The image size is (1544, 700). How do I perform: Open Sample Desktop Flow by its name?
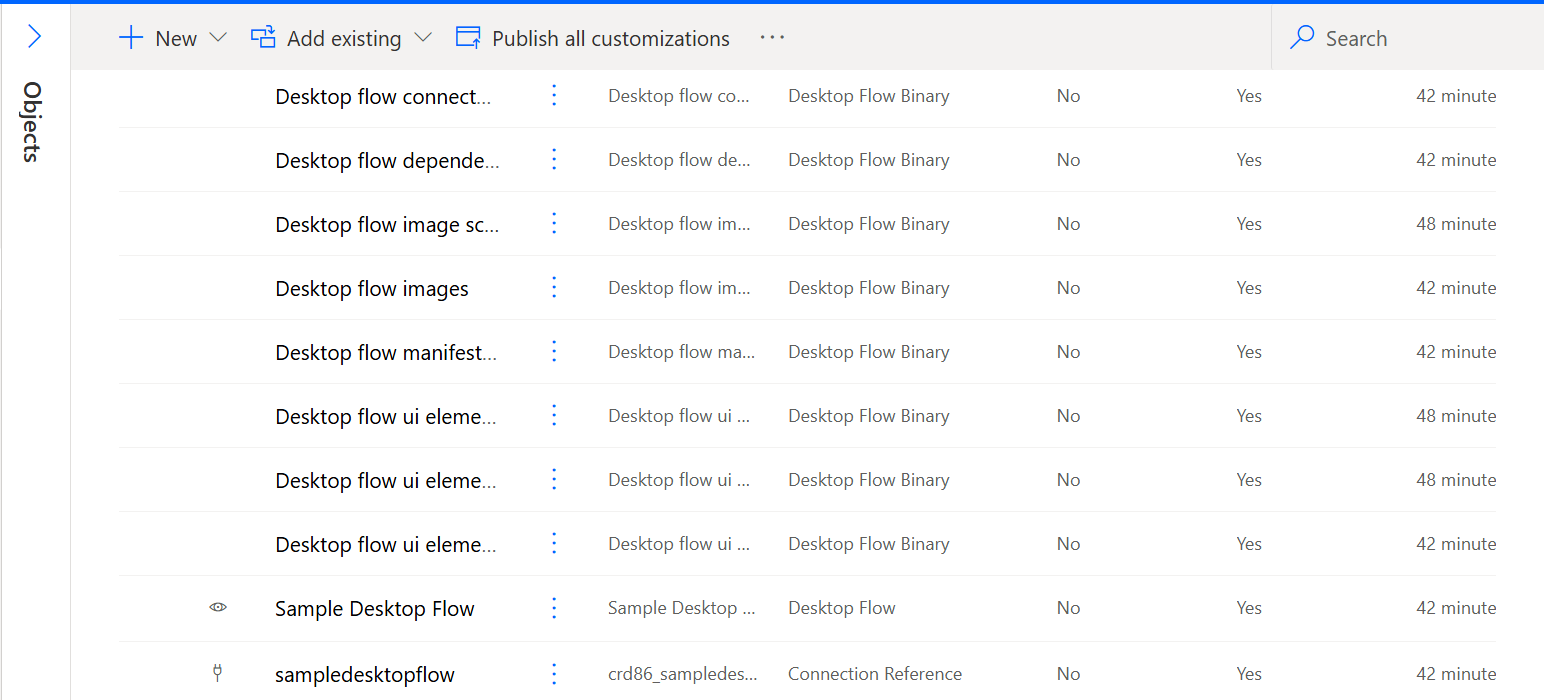[x=374, y=608]
